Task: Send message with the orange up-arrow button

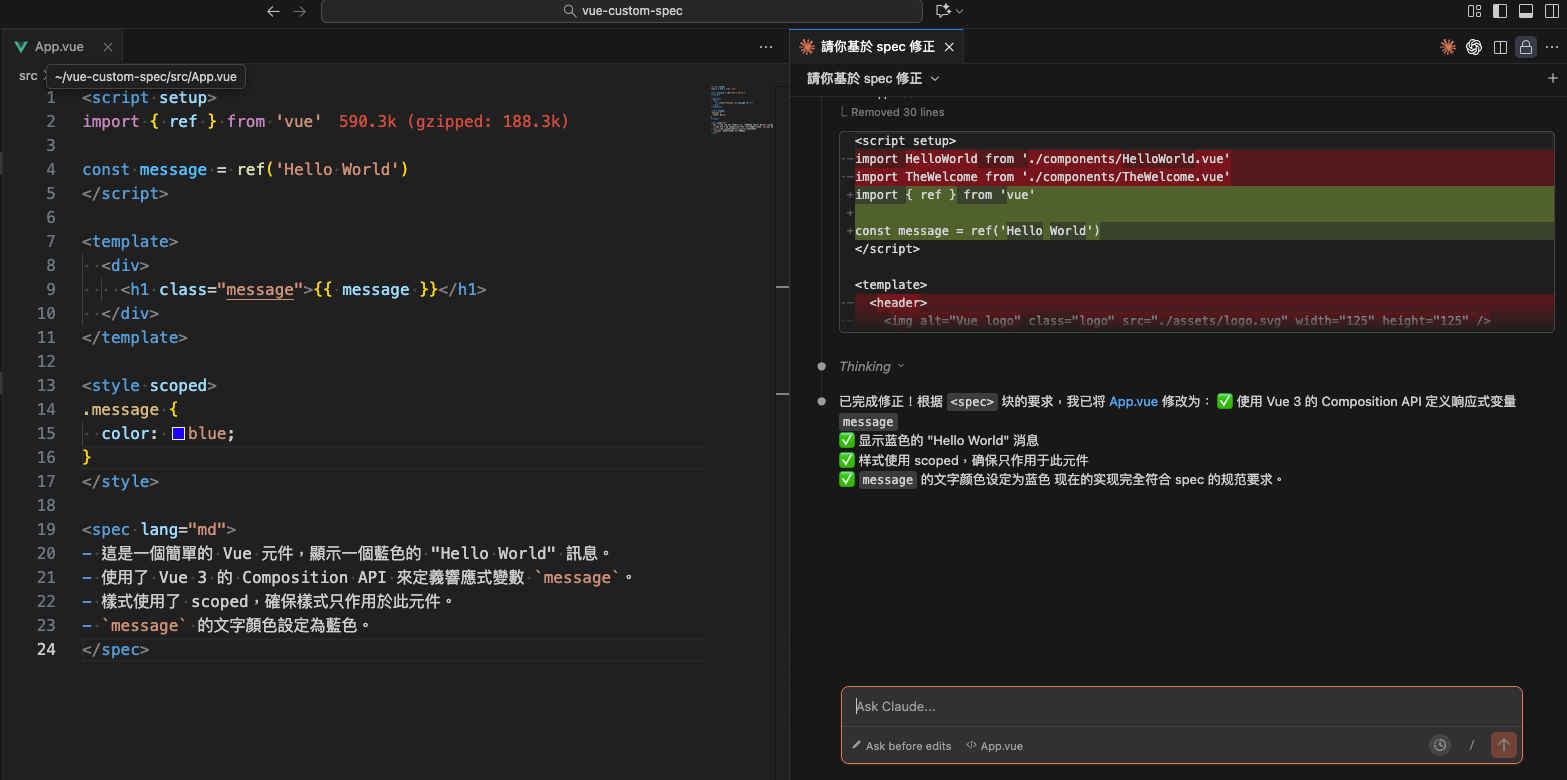Action: [1503, 745]
